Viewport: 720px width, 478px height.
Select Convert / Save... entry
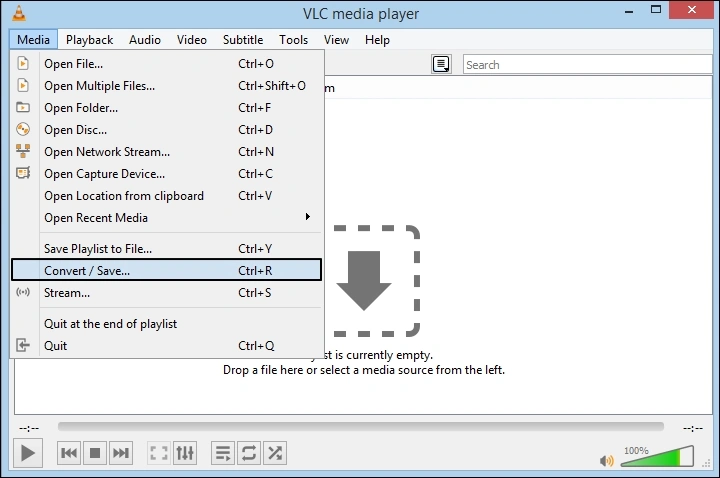point(167,270)
